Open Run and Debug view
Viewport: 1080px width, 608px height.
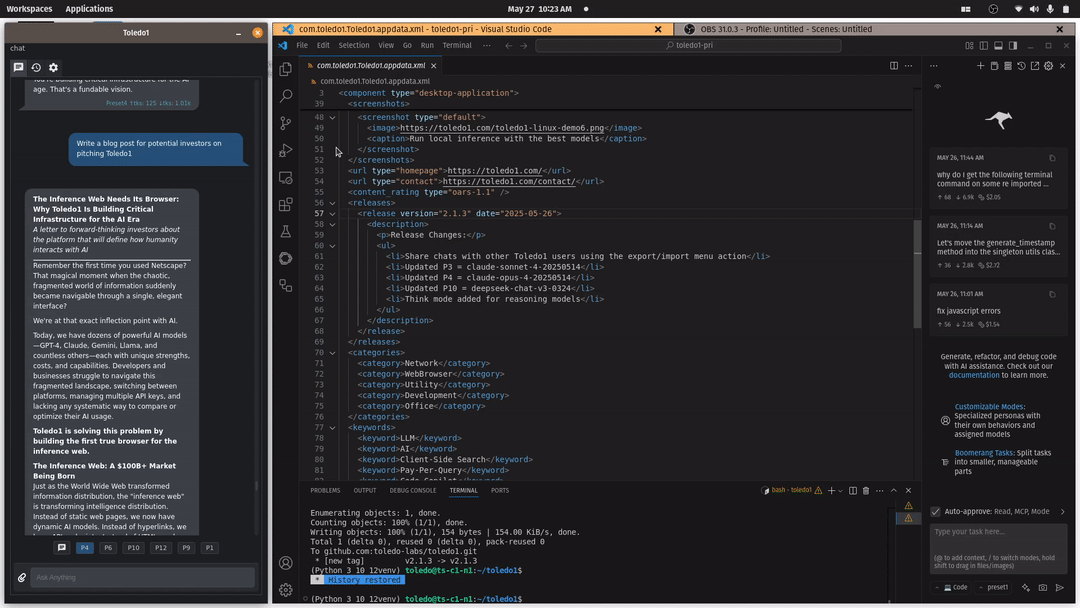pyautogui.click(x=286, y=150)
